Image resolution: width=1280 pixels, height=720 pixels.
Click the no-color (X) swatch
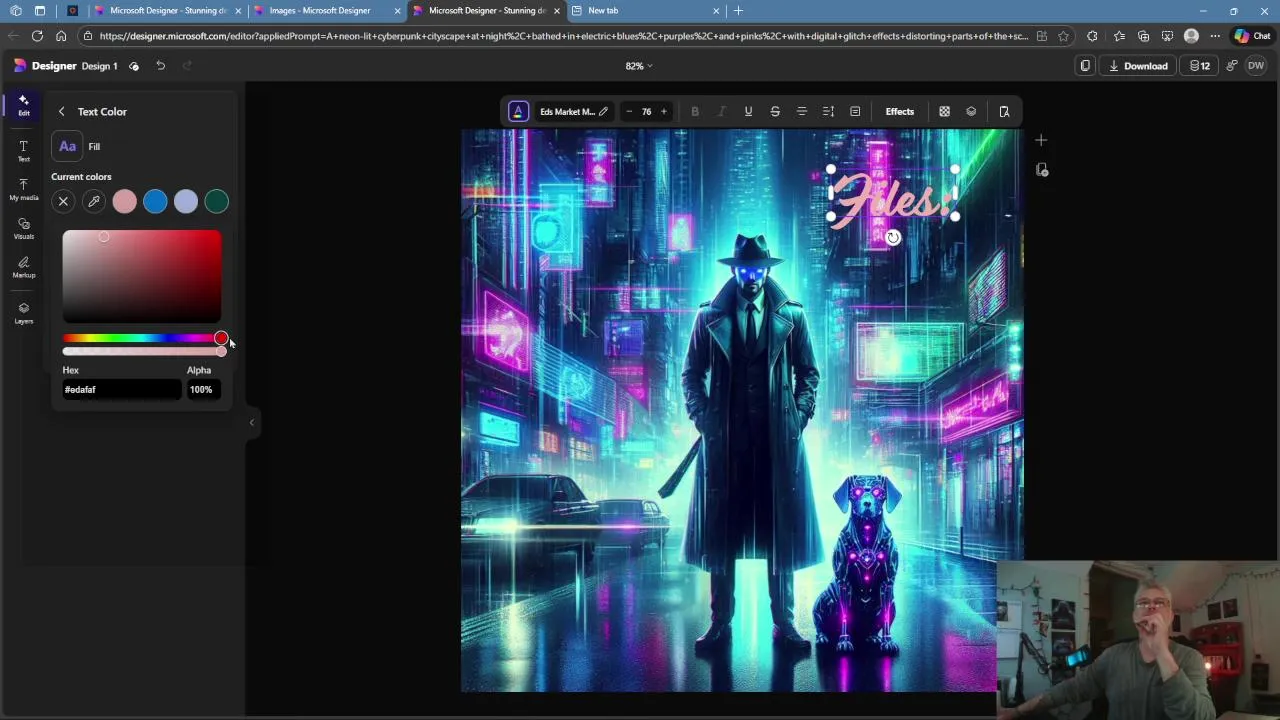point(63,202)
